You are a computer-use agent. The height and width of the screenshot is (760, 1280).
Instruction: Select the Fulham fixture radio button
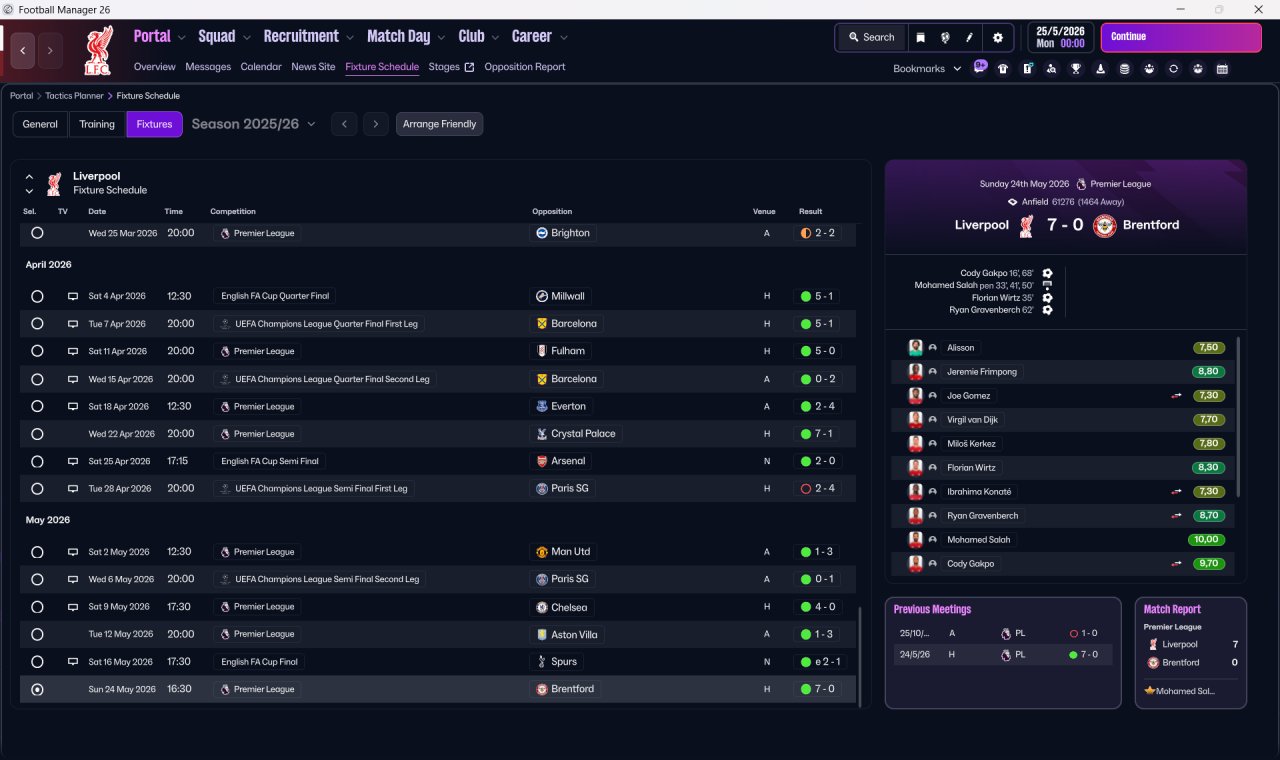click(x=37, y=351)
